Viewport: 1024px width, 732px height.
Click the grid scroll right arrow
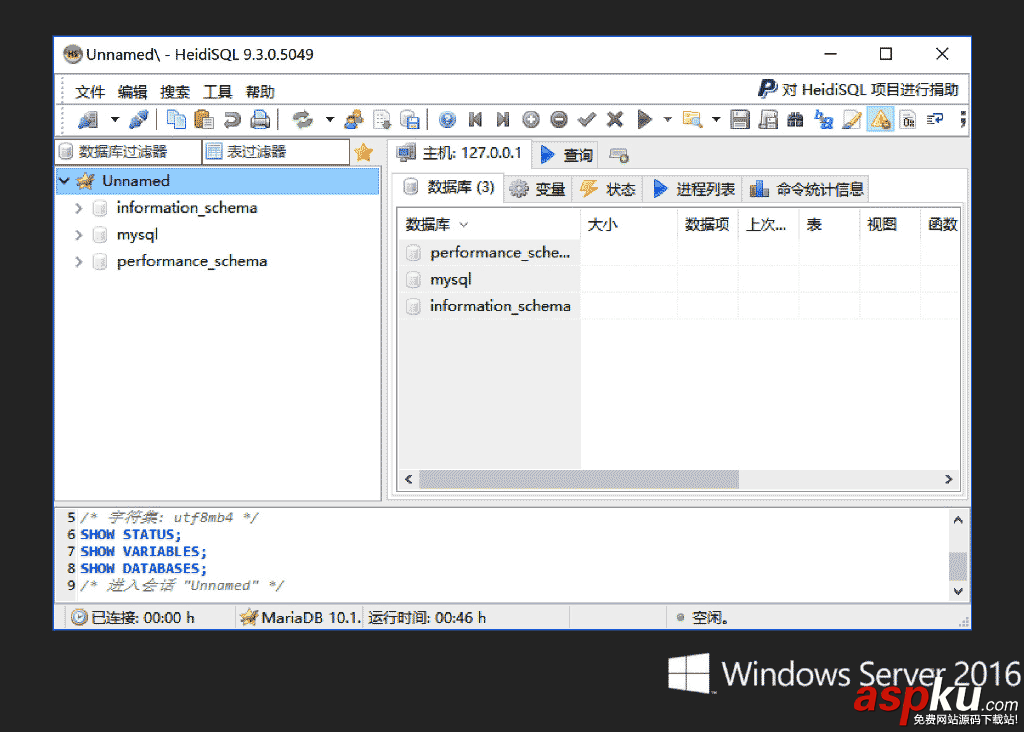point(949,479)
